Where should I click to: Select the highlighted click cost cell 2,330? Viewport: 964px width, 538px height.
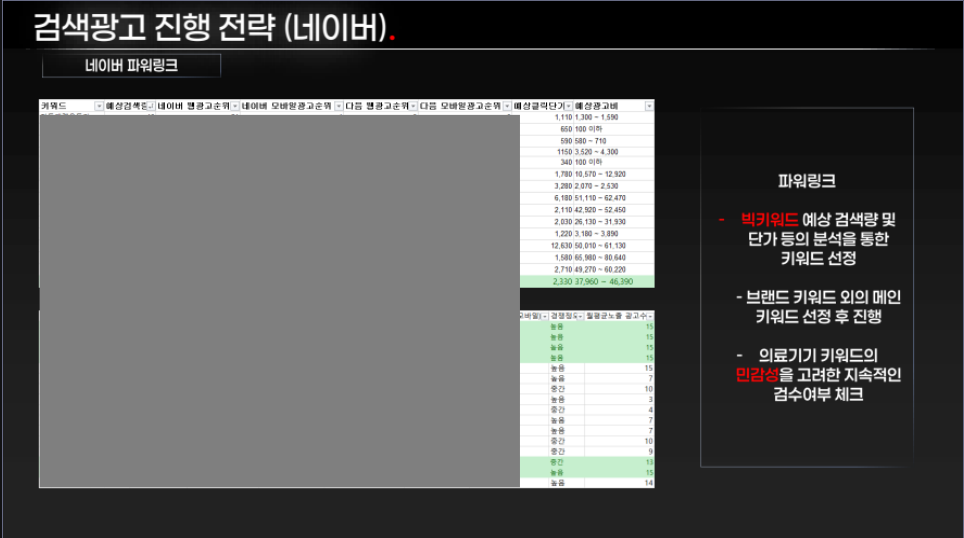pyautogui.click(x=562, y=282)
